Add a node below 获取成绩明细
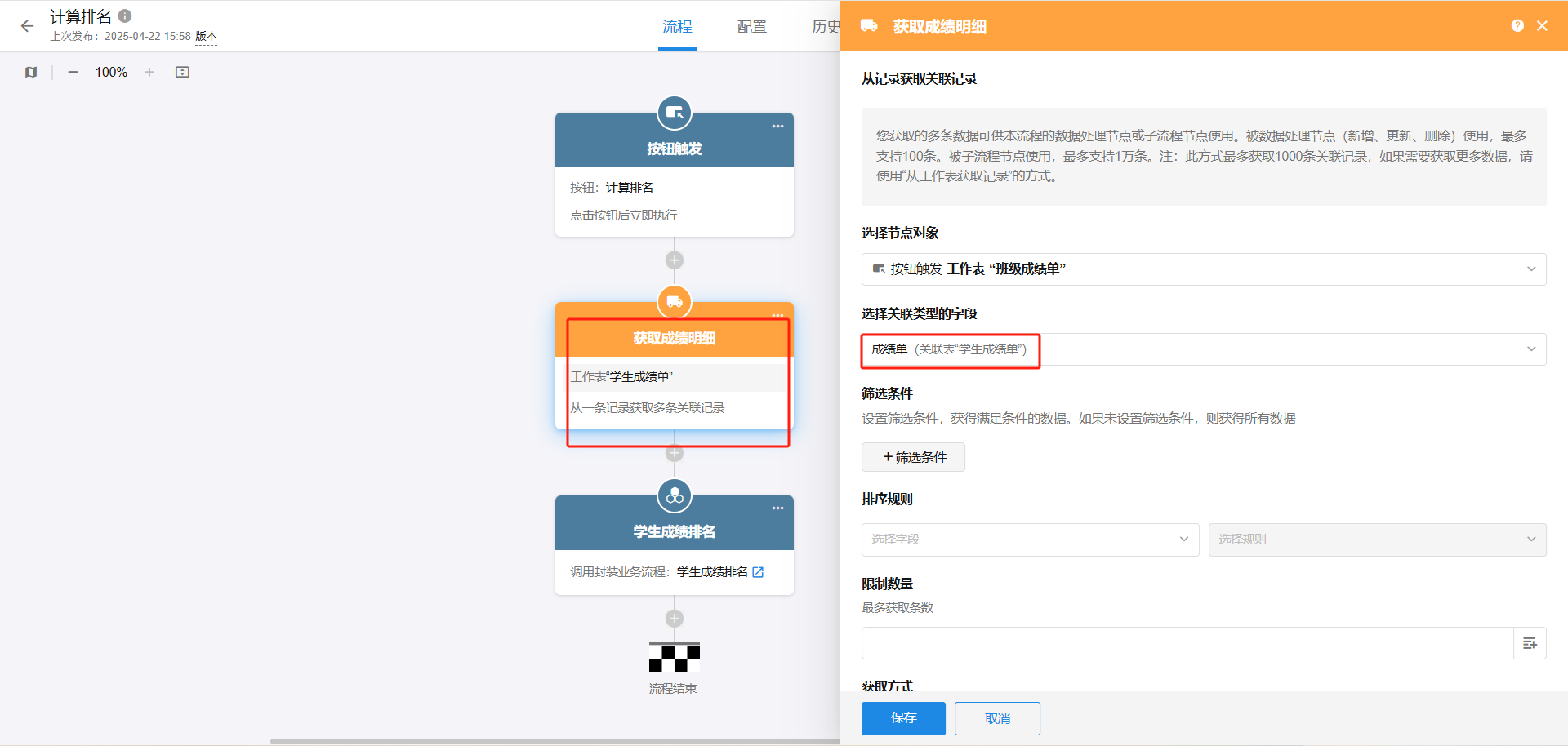Screen dimensions: 1568x746 (675, 453)
